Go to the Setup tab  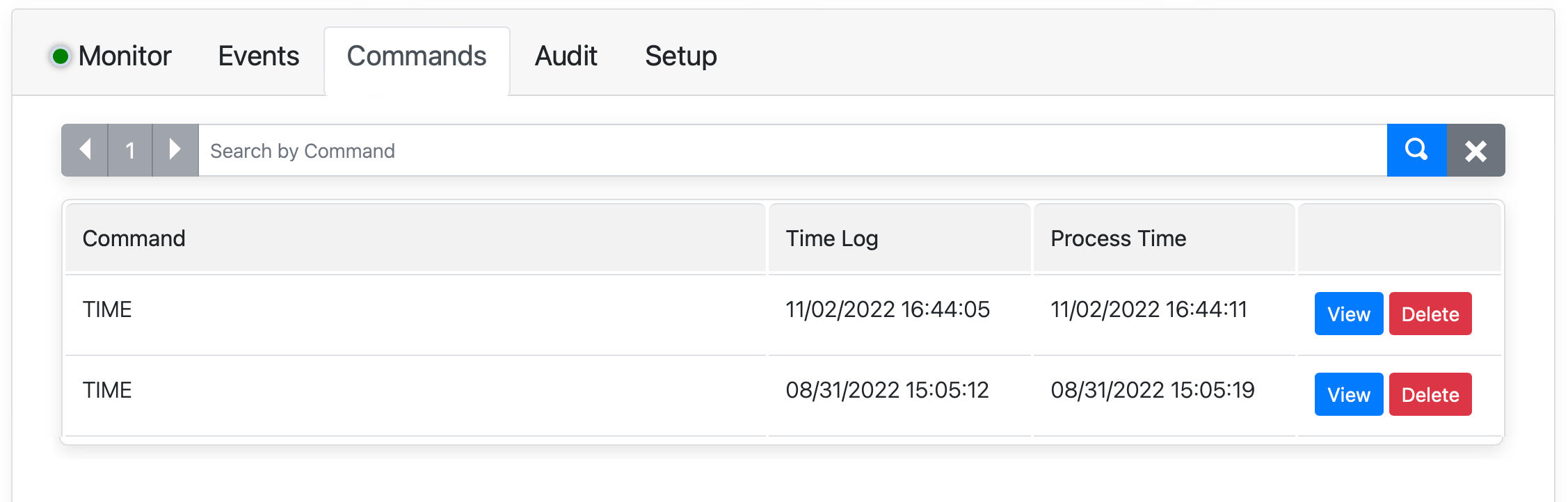[x=680, y=56]
